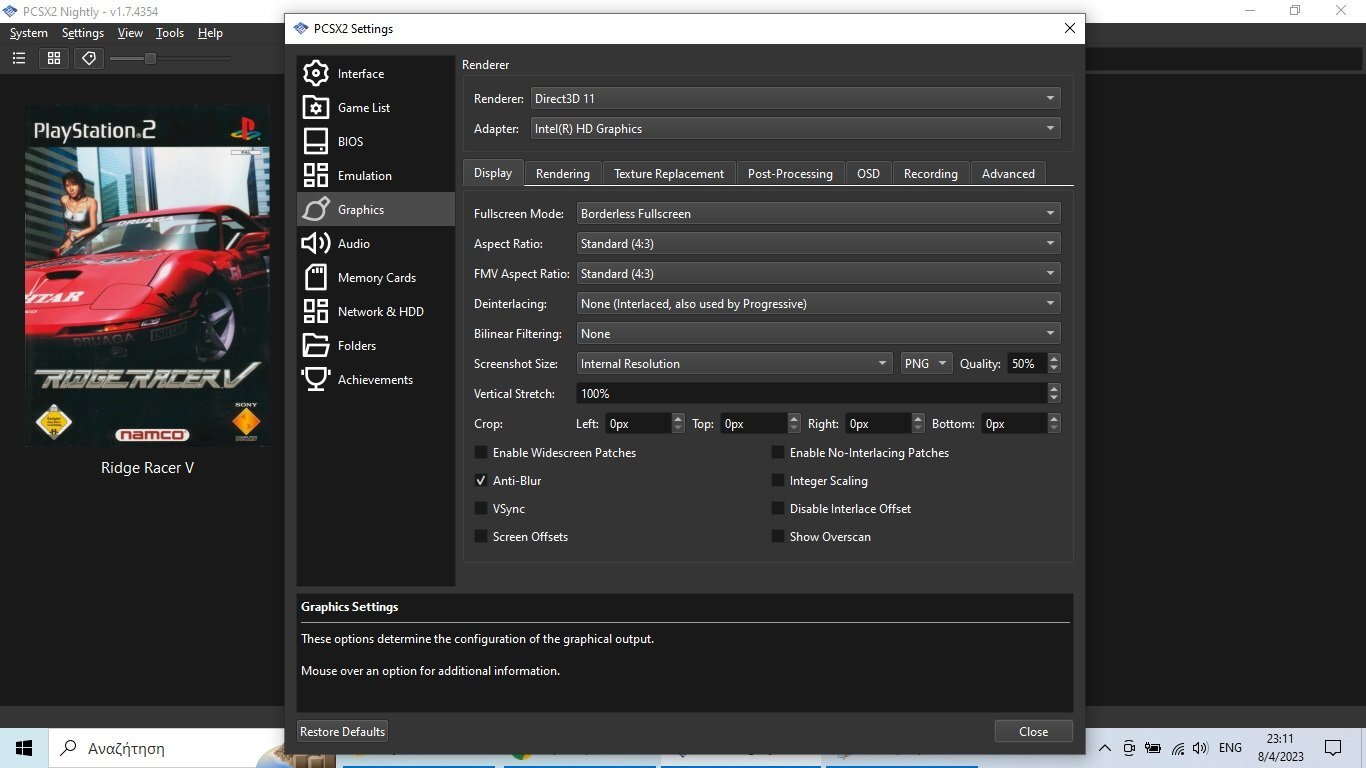Click the Windows Start button
The height and width of the screenshot is (768, 1366).
pyautogui.click(x=24, y=748)
